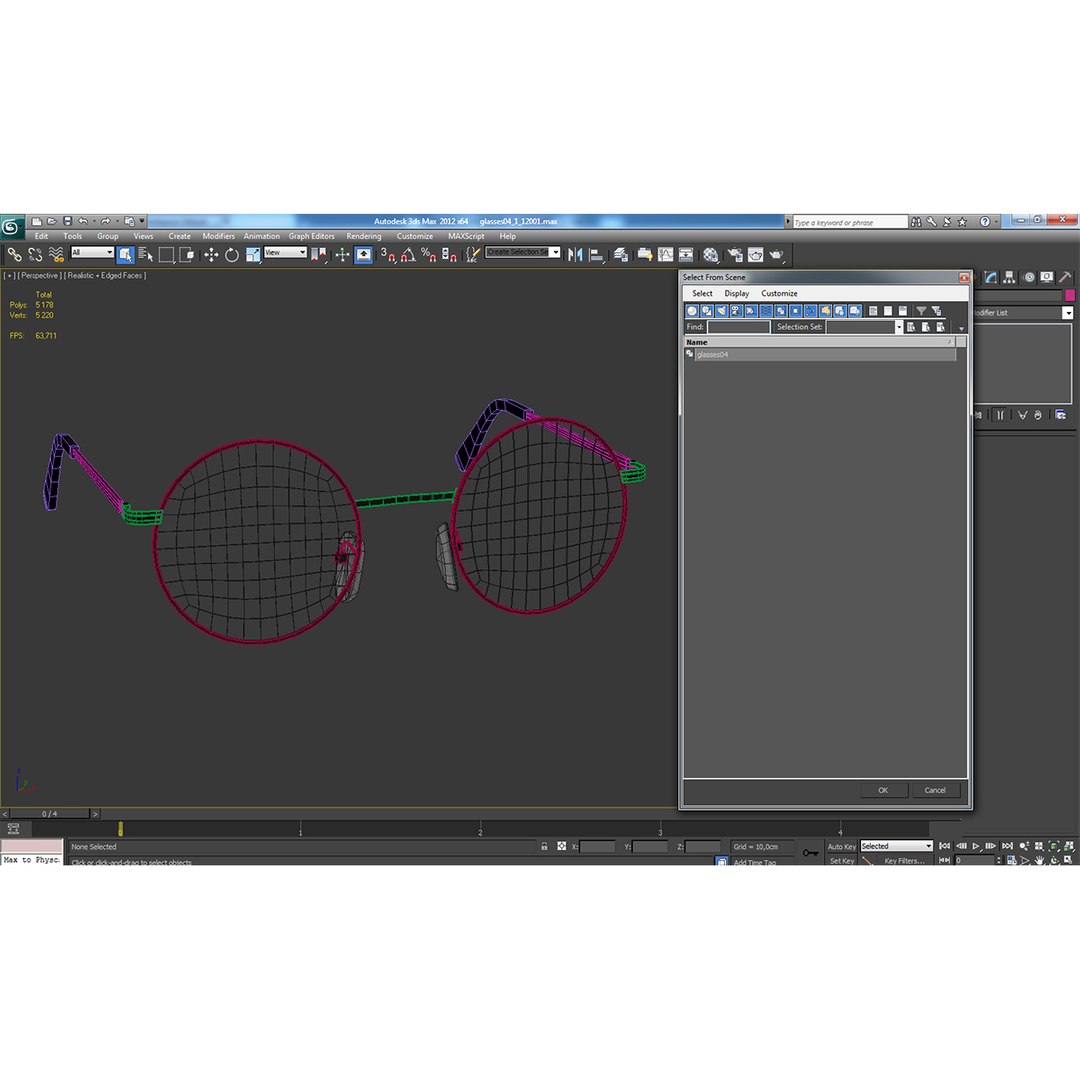Open the Create Selection Set dropdown
The height and width of the screenshot is (1080, 1080).
pyautogui.click(x=522, y=252)
